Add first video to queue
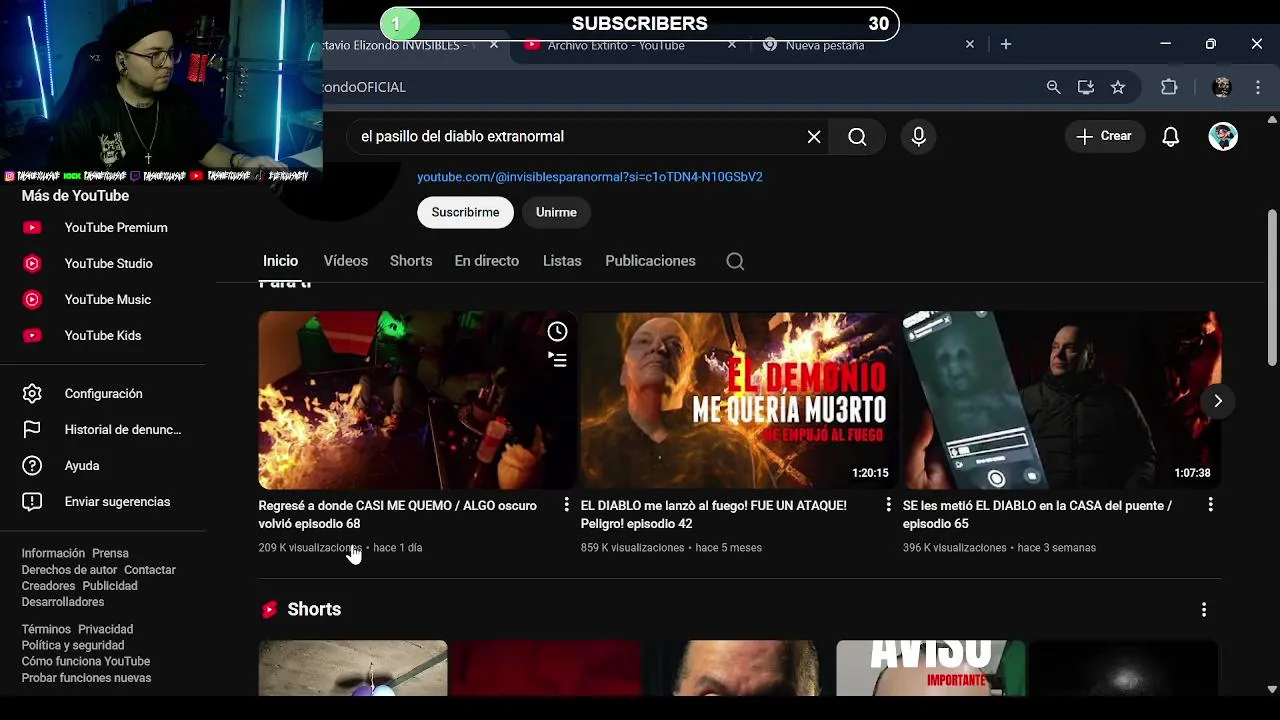 pos(557,359)
